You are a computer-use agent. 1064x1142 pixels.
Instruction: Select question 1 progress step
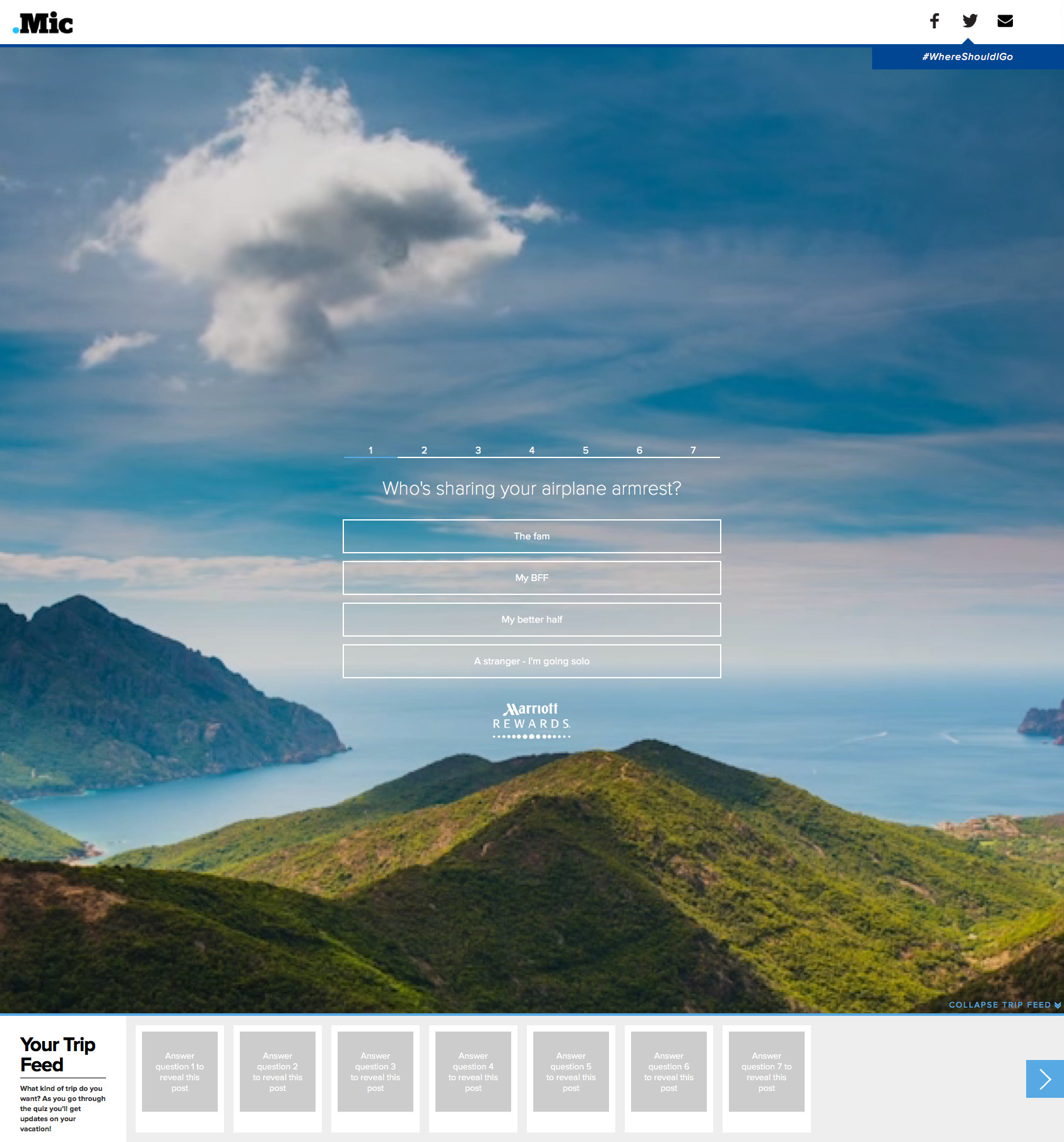(x=370, y=450)
